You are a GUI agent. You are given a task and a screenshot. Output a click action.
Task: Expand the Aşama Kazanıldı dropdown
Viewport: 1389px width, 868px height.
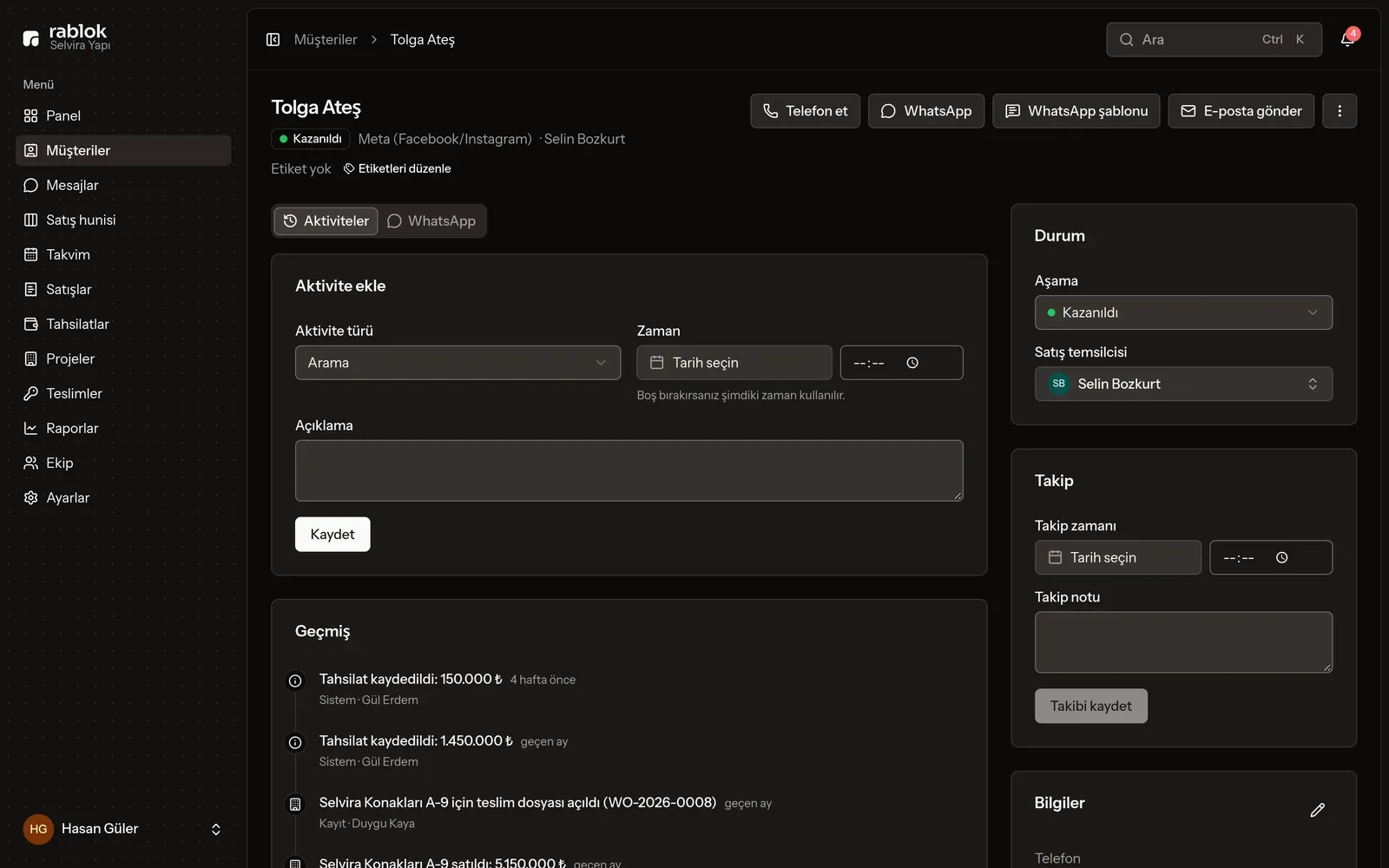click(1183, 312)
